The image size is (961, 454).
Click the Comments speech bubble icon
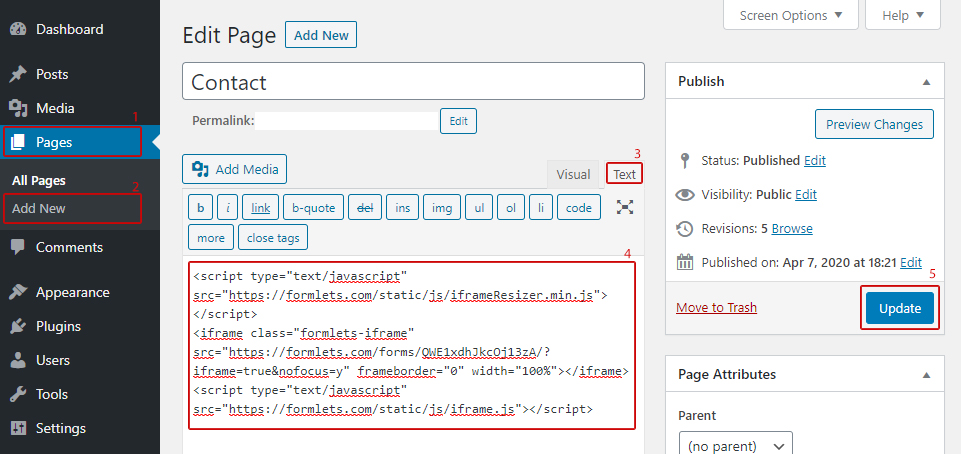tap(18, 248)
